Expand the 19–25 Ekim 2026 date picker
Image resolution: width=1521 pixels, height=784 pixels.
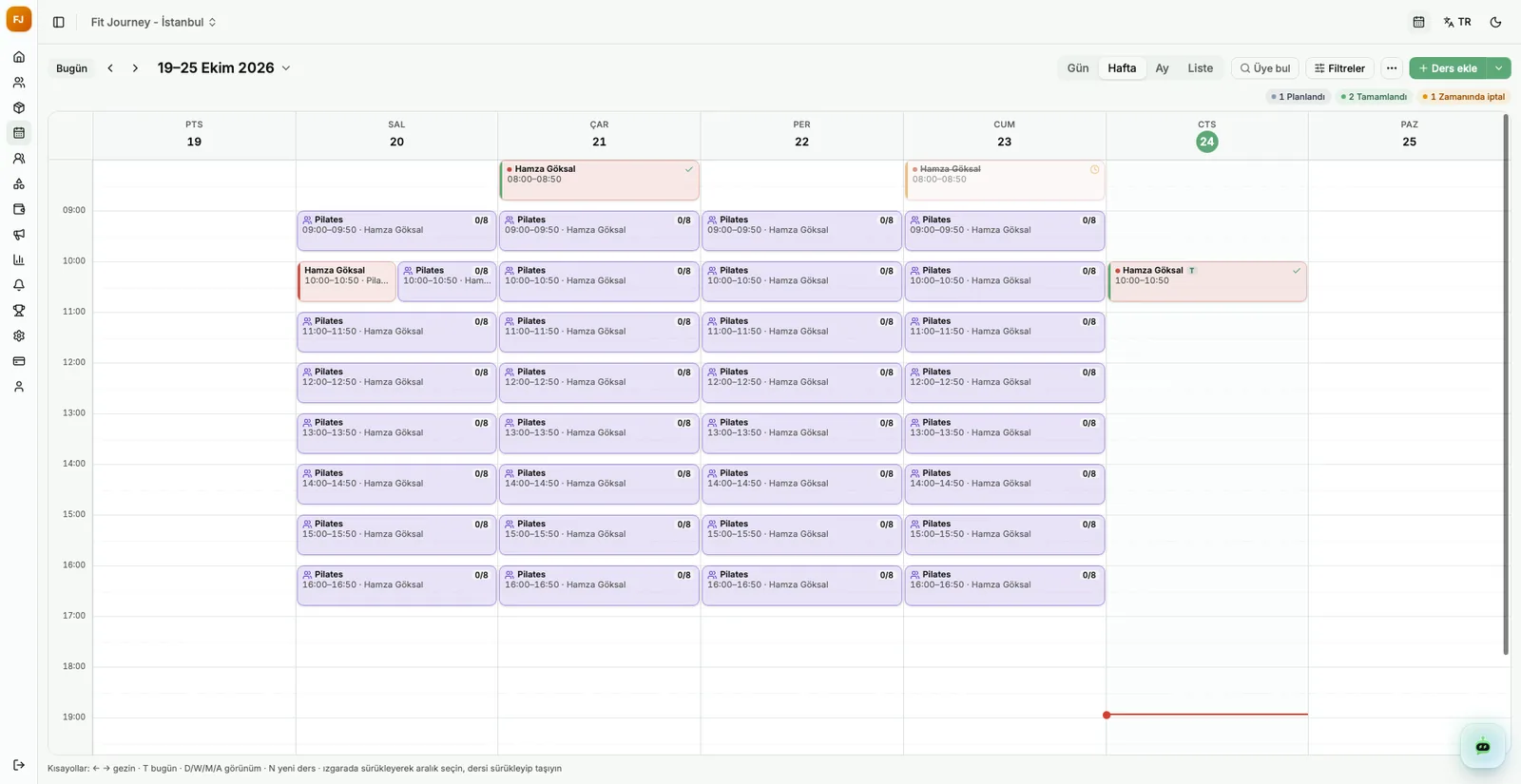pyautogui.click(x=223, y=67)
